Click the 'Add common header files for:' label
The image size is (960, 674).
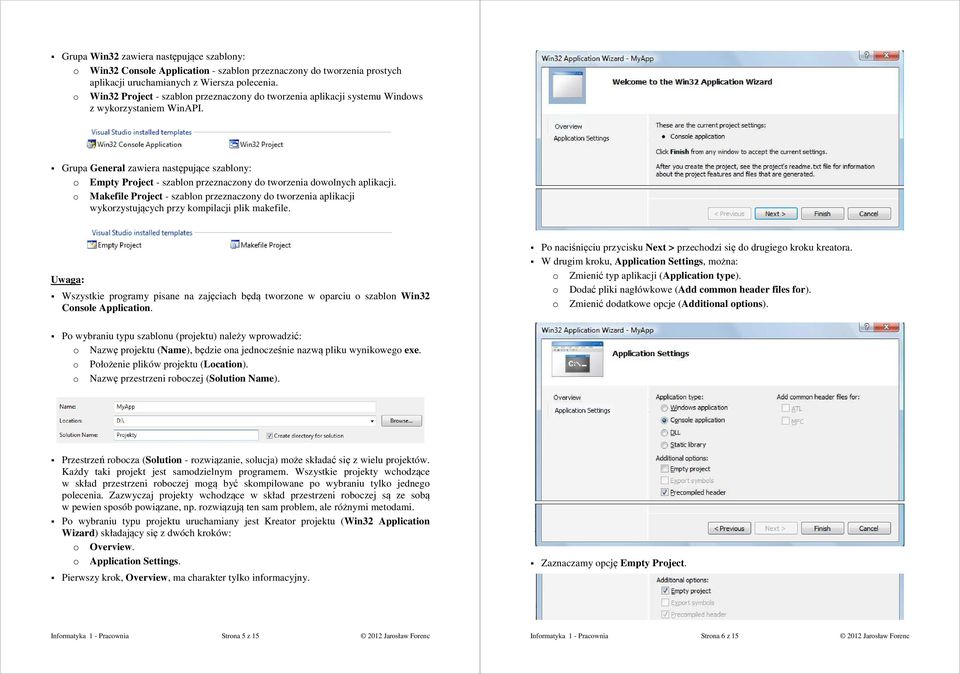pyautogui.click(x=818, y=397)
